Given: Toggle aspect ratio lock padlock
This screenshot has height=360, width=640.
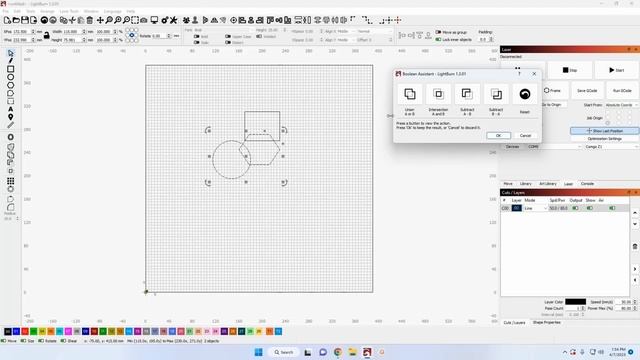Looking at the screenshot, I should 47,36.
